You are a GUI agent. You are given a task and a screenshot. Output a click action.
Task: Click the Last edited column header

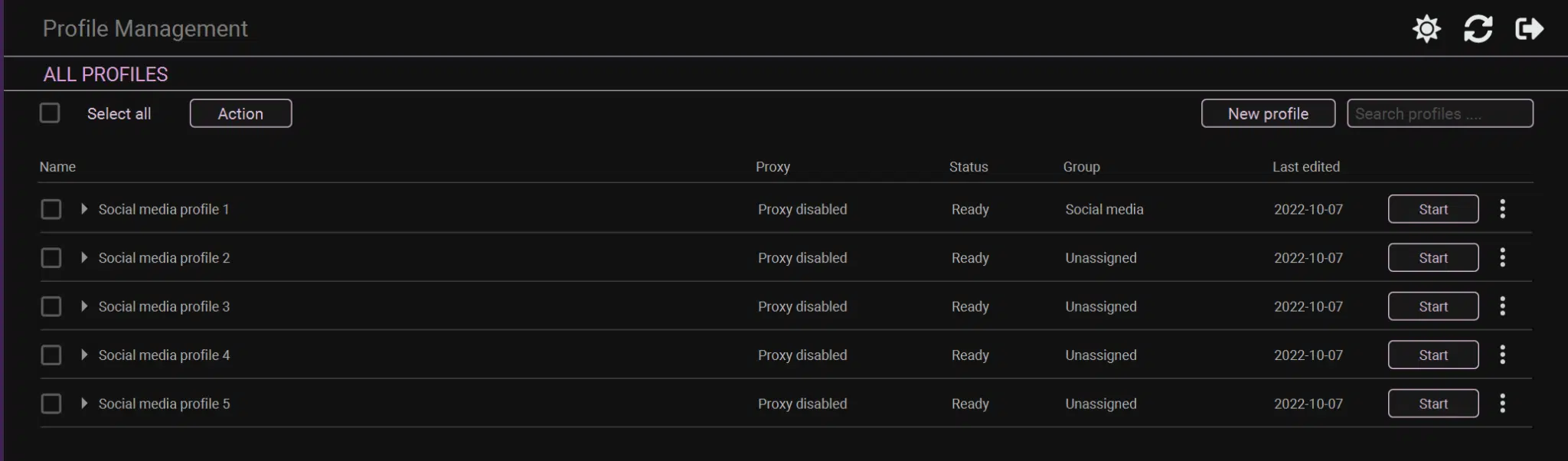[x=1305, y=167]
